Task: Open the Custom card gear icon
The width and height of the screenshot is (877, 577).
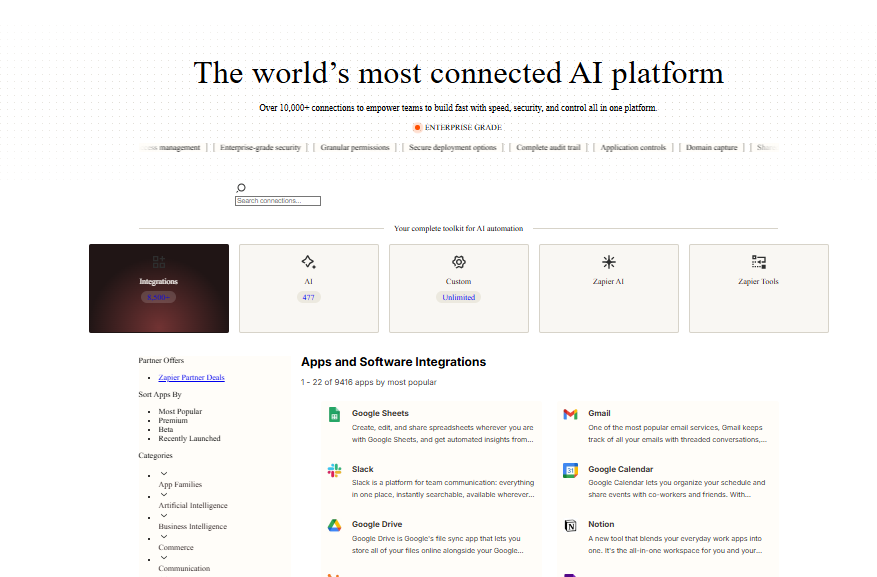Action: pyautogui.click(x=458, y=261)
